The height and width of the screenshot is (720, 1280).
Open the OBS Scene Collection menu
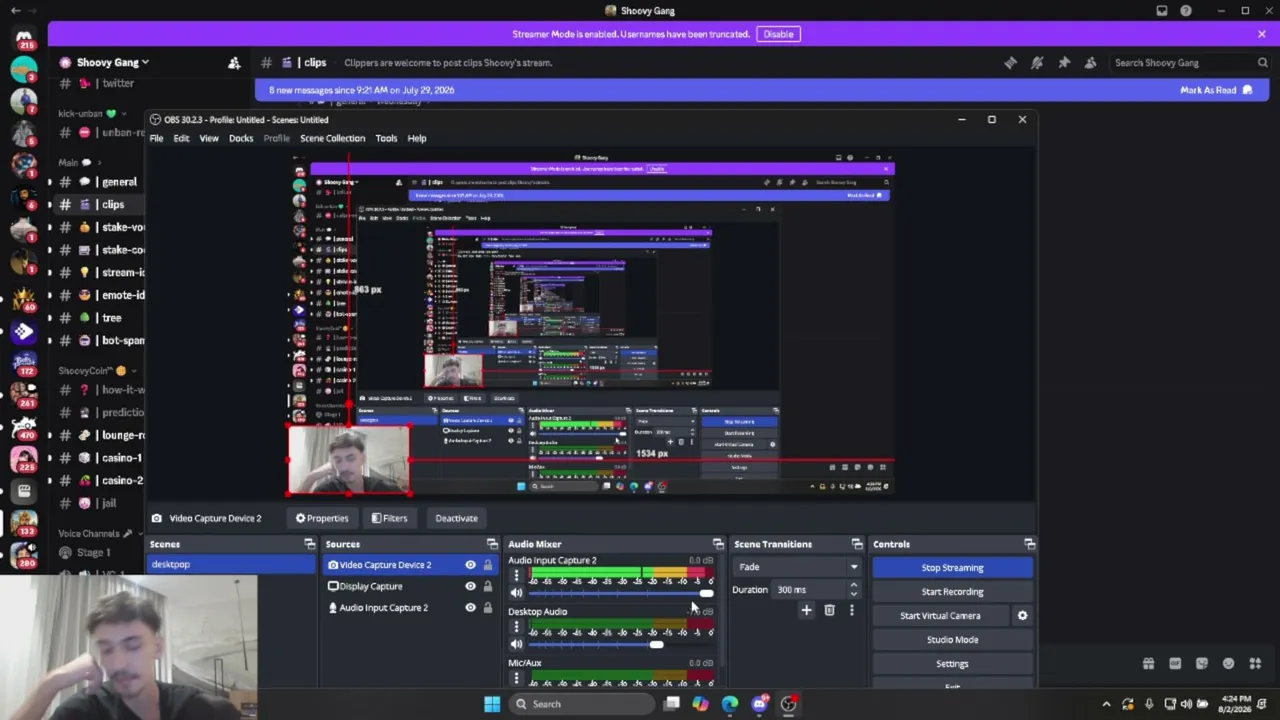pos(333,138)
